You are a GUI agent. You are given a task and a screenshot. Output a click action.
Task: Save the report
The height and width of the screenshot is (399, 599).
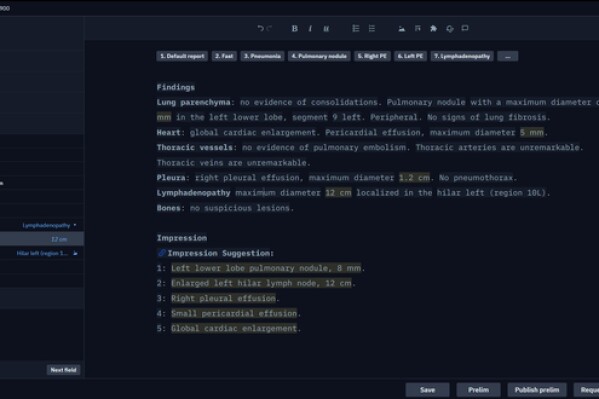click(427, 390)
